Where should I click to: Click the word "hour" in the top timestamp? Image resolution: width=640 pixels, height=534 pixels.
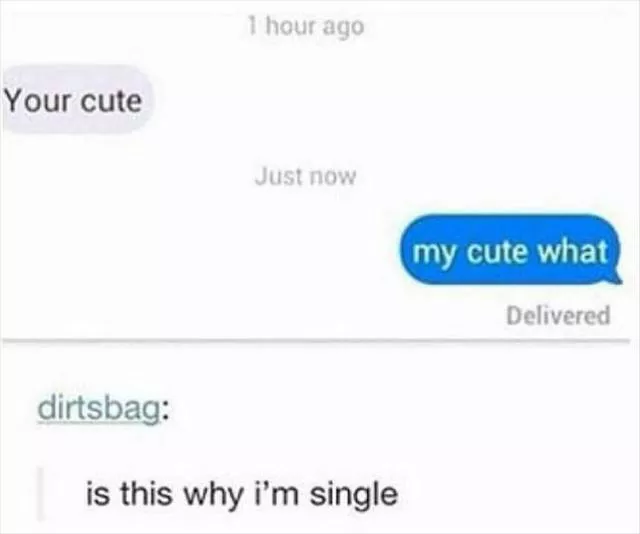[x=291, y=27]
